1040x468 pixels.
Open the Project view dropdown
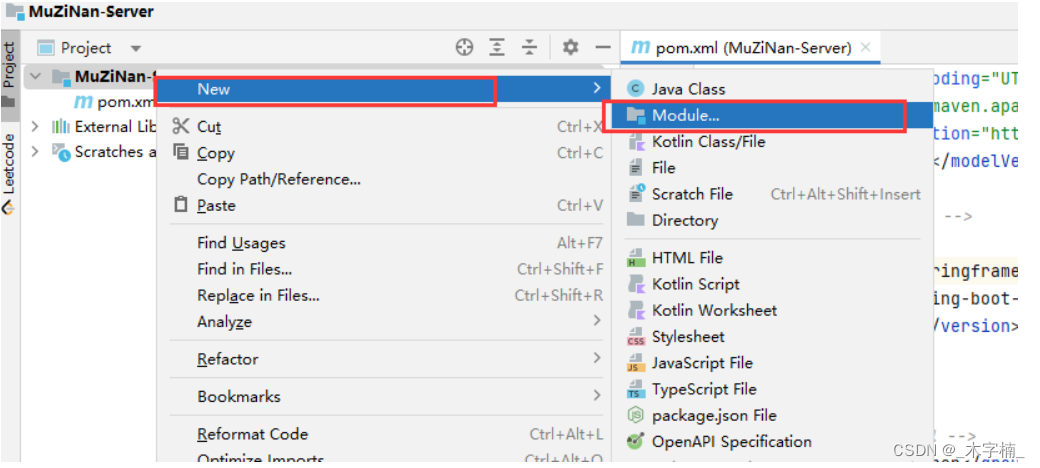(136, 48)
